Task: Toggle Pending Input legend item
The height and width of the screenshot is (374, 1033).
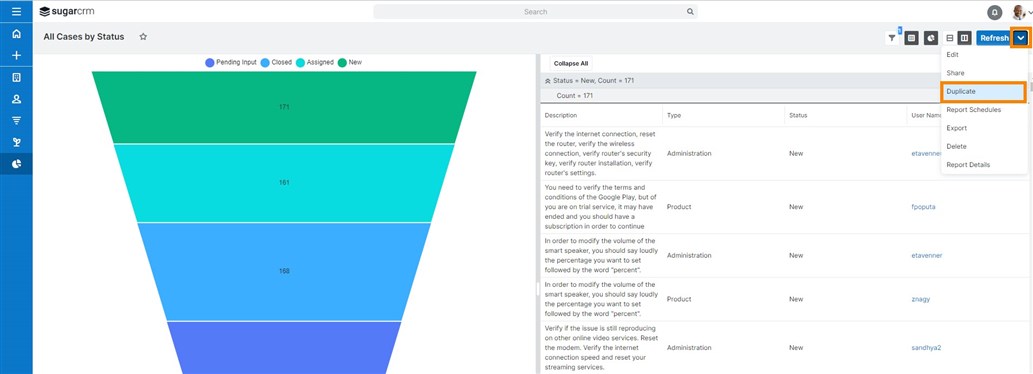Action: click(231, 63)
